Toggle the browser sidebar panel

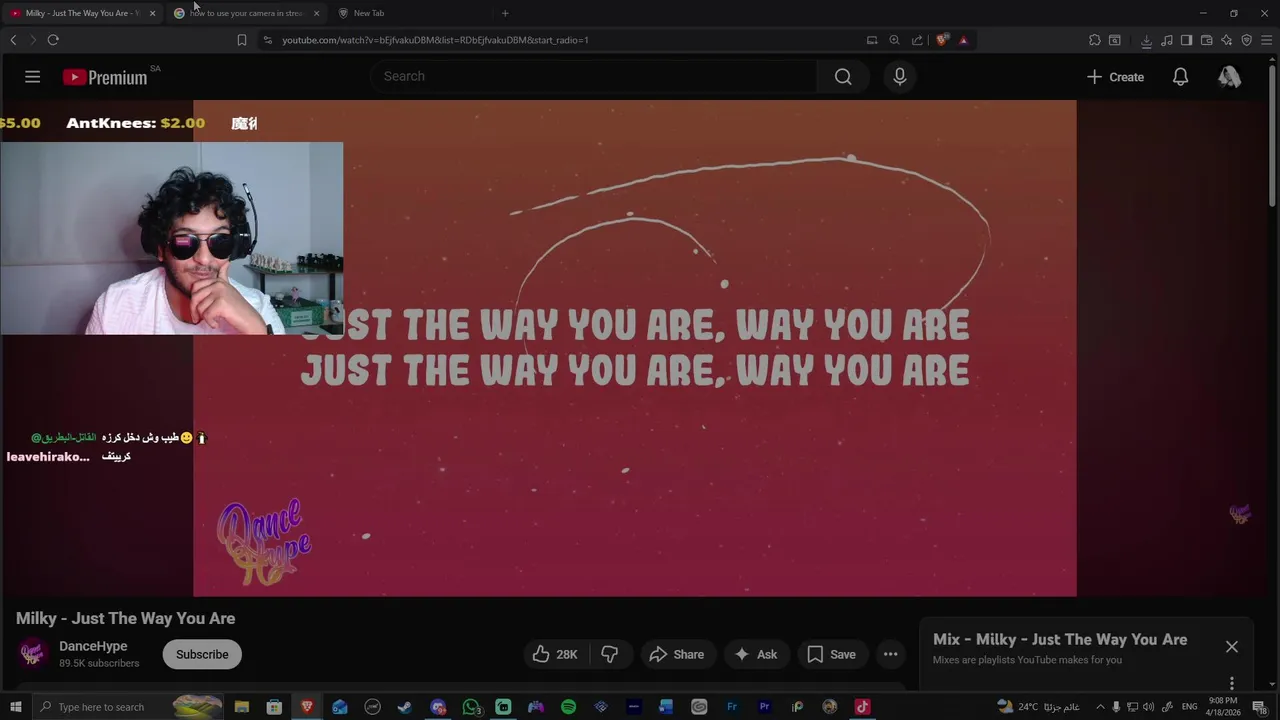[1186, 40]
